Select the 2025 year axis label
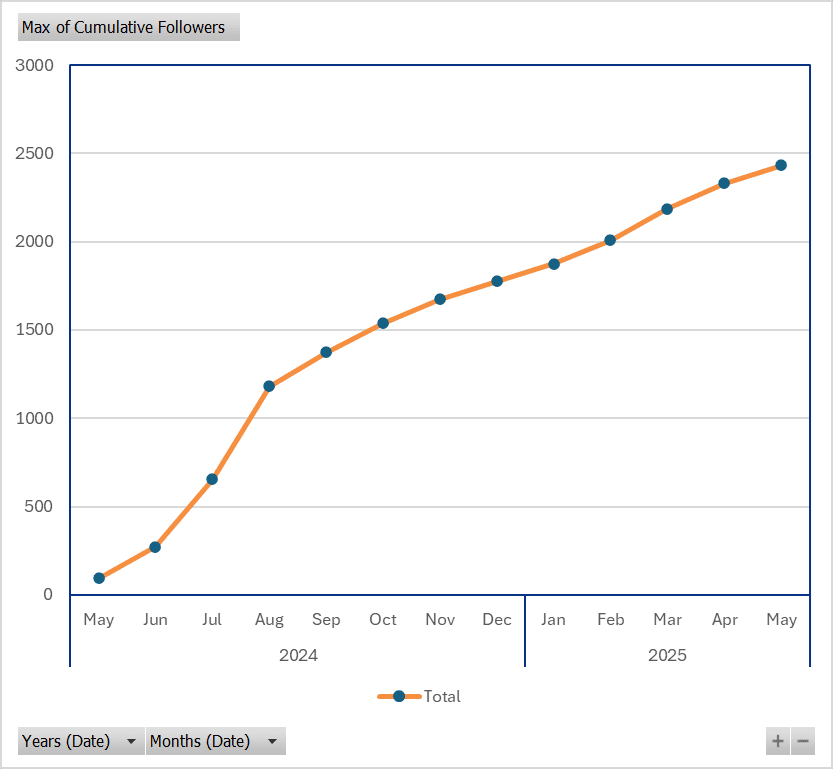 coord(667,656)
